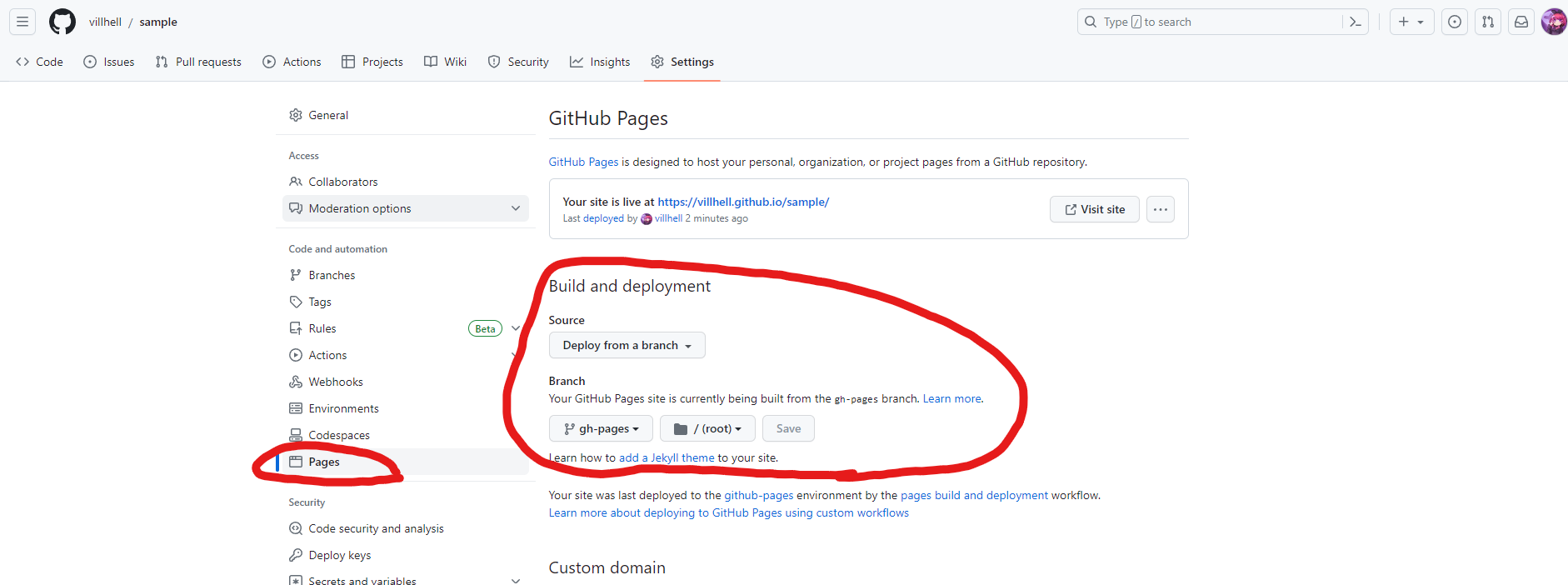Click the Save button for branch
The image size is (1568, 585).
pyautogui.click(x=788, y=428)
